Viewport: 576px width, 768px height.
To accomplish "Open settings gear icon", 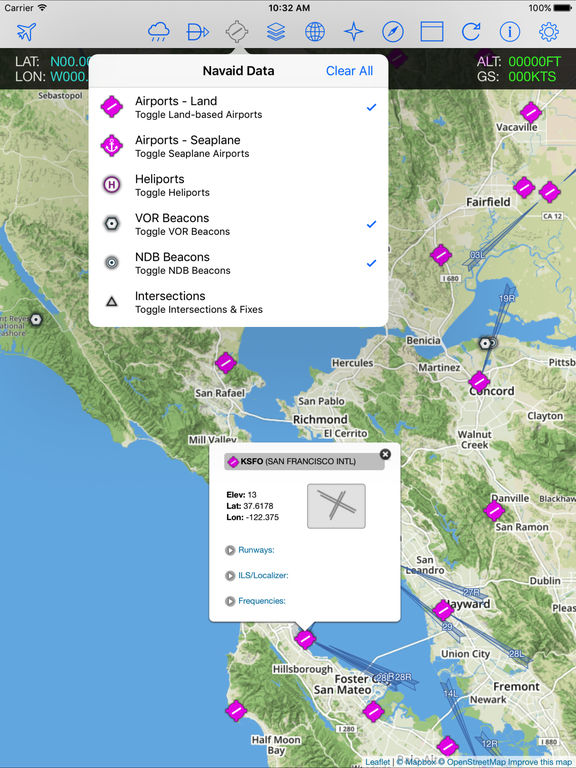I will 549,32.
